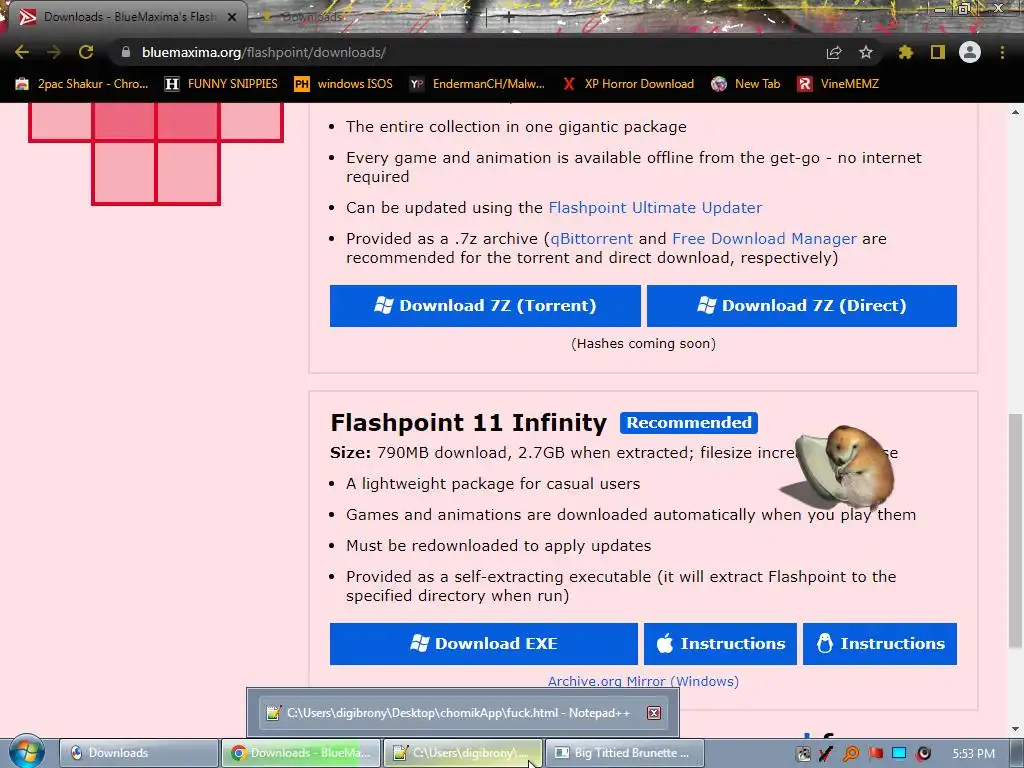Switch to Big Tittied Brunette taskbar button
This screenshot has width=1024, height=768.
[624, 753]
